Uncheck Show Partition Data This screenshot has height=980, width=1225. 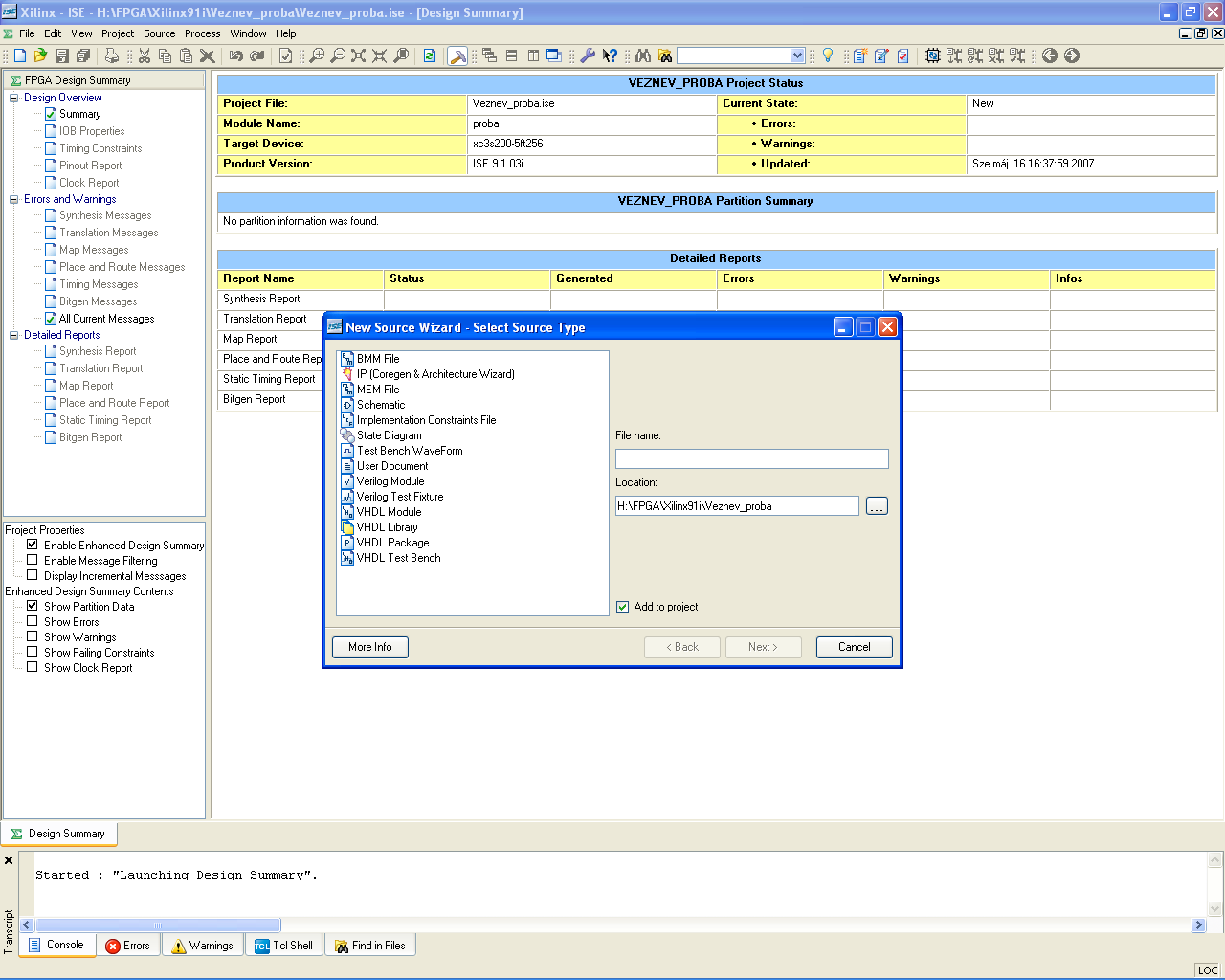click(33, 606)
